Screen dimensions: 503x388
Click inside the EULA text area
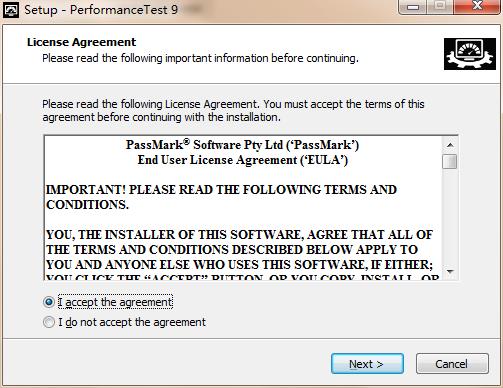243,208
